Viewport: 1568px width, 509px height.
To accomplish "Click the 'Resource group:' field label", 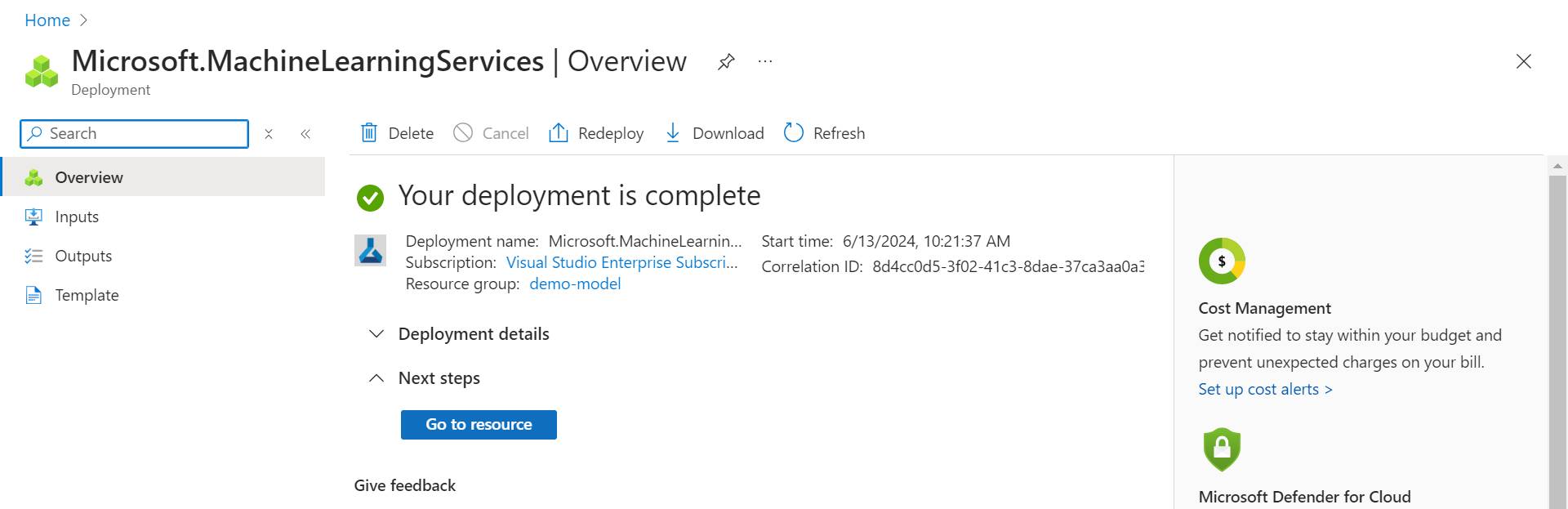I will [462, 284].
